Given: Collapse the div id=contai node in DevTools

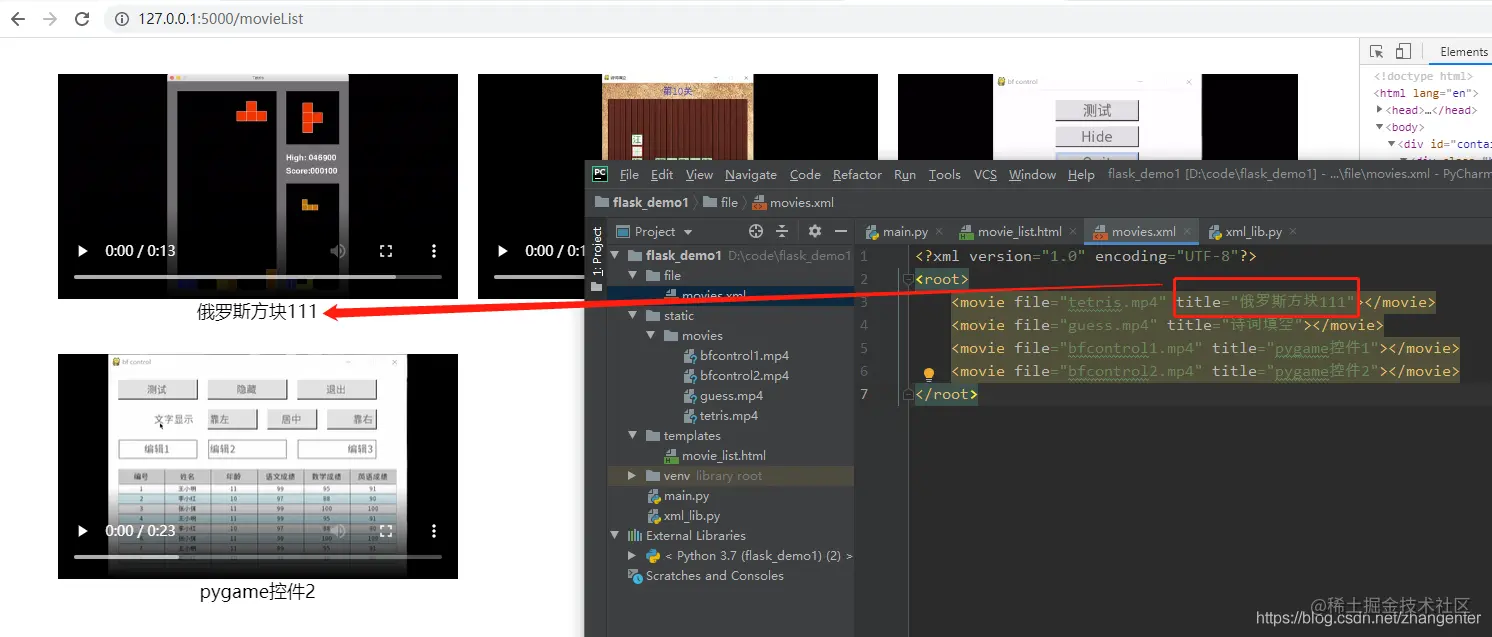Looking at the screenshot, I should (1392, 144).
